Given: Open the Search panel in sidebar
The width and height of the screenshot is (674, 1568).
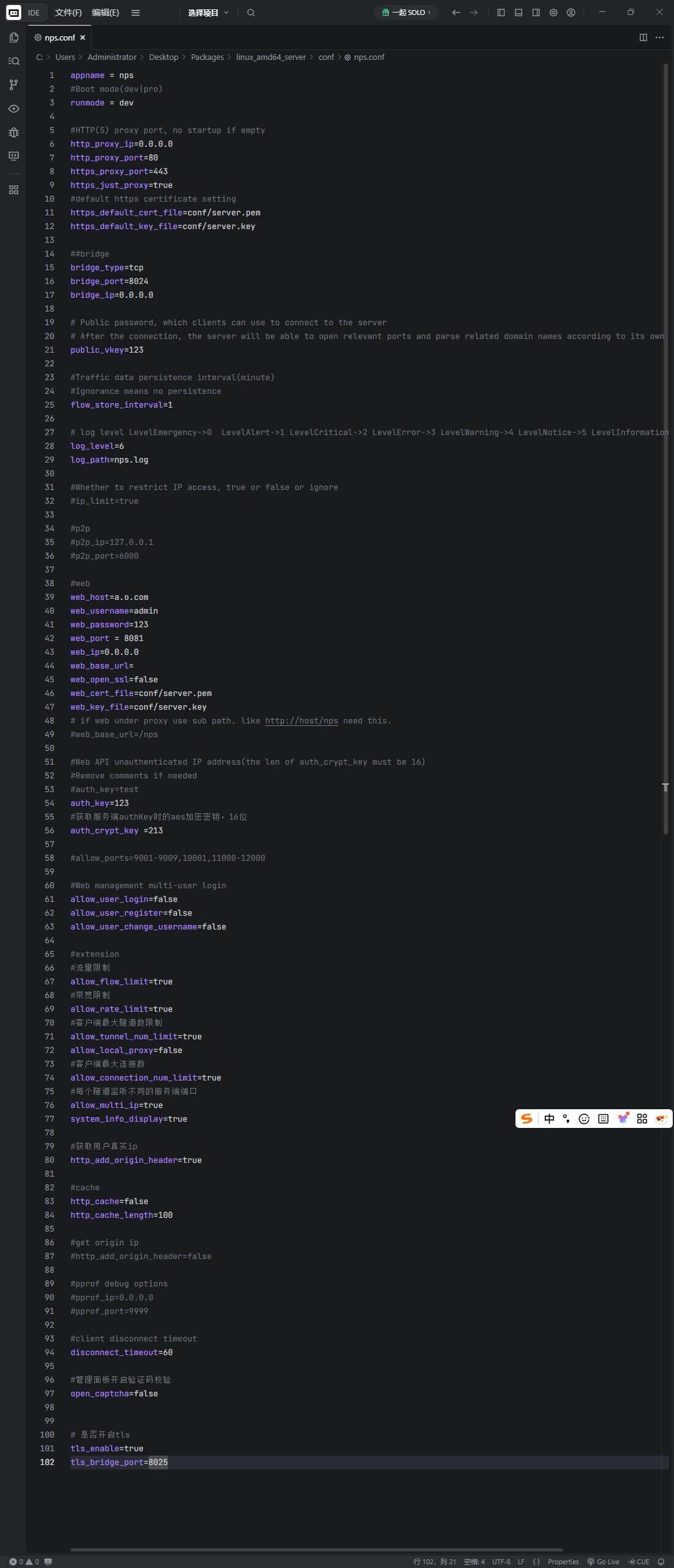Looking at the screenshot, I should click(14, 61).
